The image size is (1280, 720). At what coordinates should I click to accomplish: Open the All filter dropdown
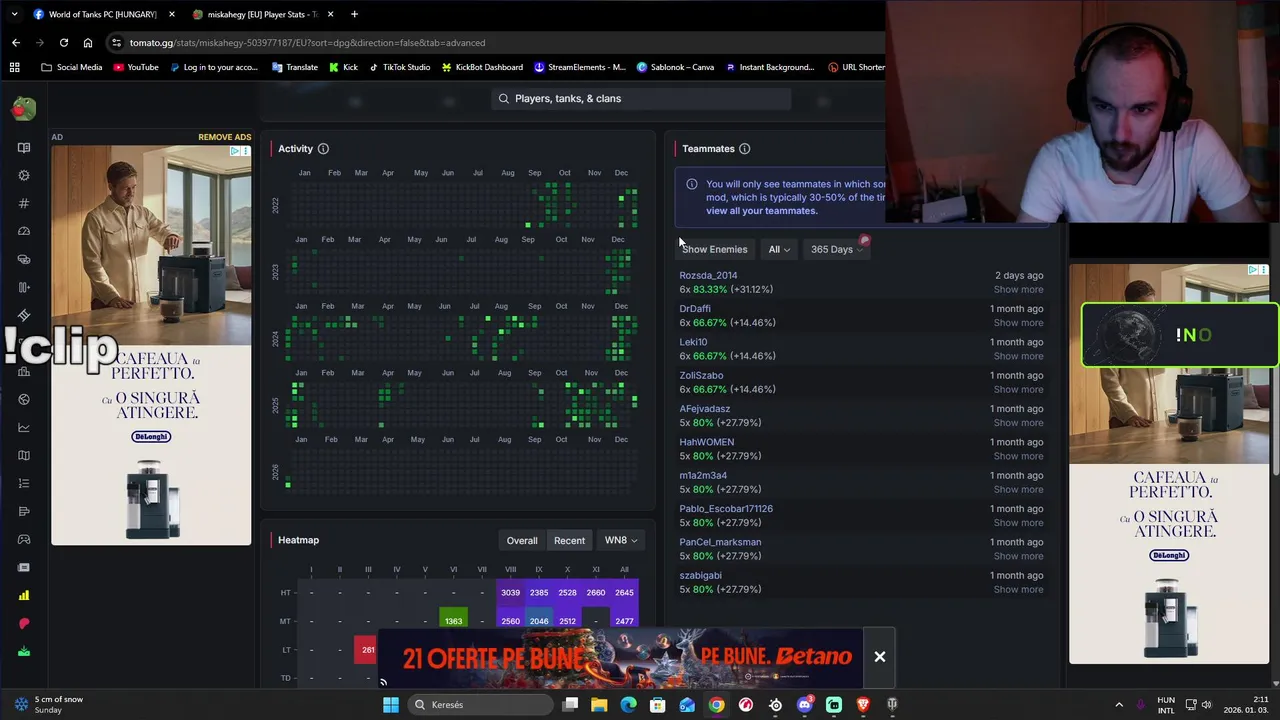point(779,249)
